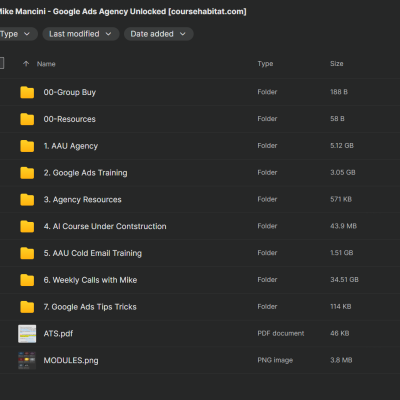The height and width of the screenshot is (400, 400).
Task: Sort by the Size column header
Action: point(337,64)
